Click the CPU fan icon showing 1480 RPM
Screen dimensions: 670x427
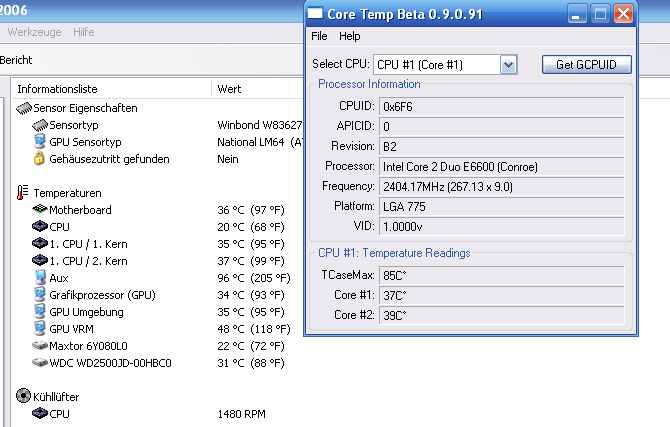point(40,413)
